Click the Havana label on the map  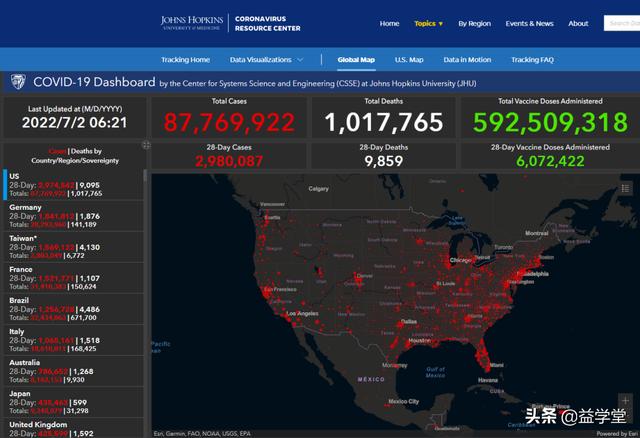(488, 380)
